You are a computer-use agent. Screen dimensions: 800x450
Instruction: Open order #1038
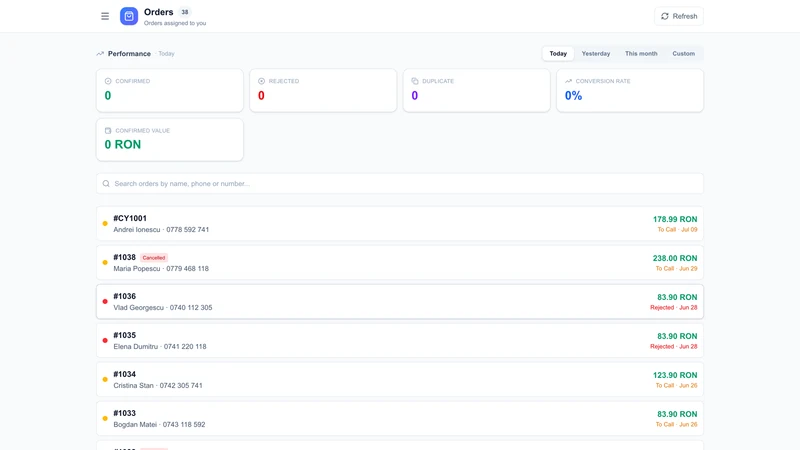(x=400, y=263)
